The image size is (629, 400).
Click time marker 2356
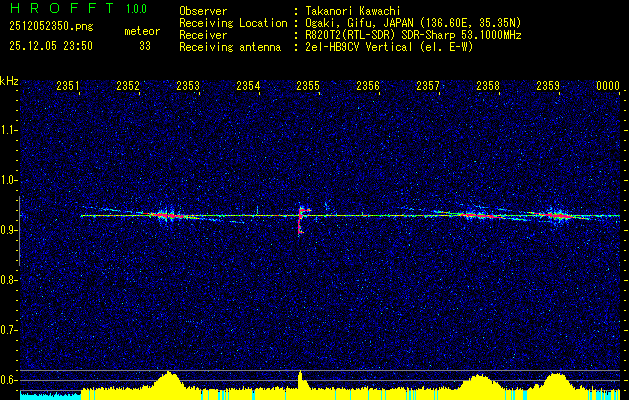point(368,86)
